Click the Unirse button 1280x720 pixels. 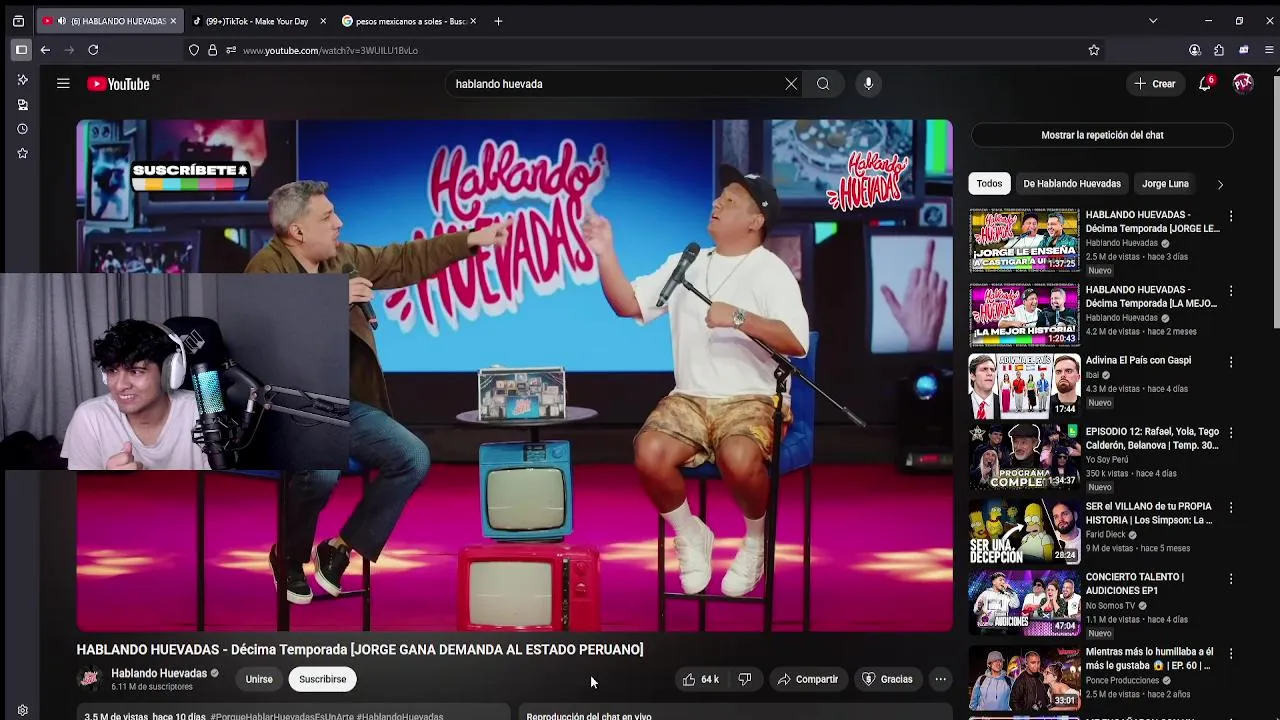[x=259, y=679]
